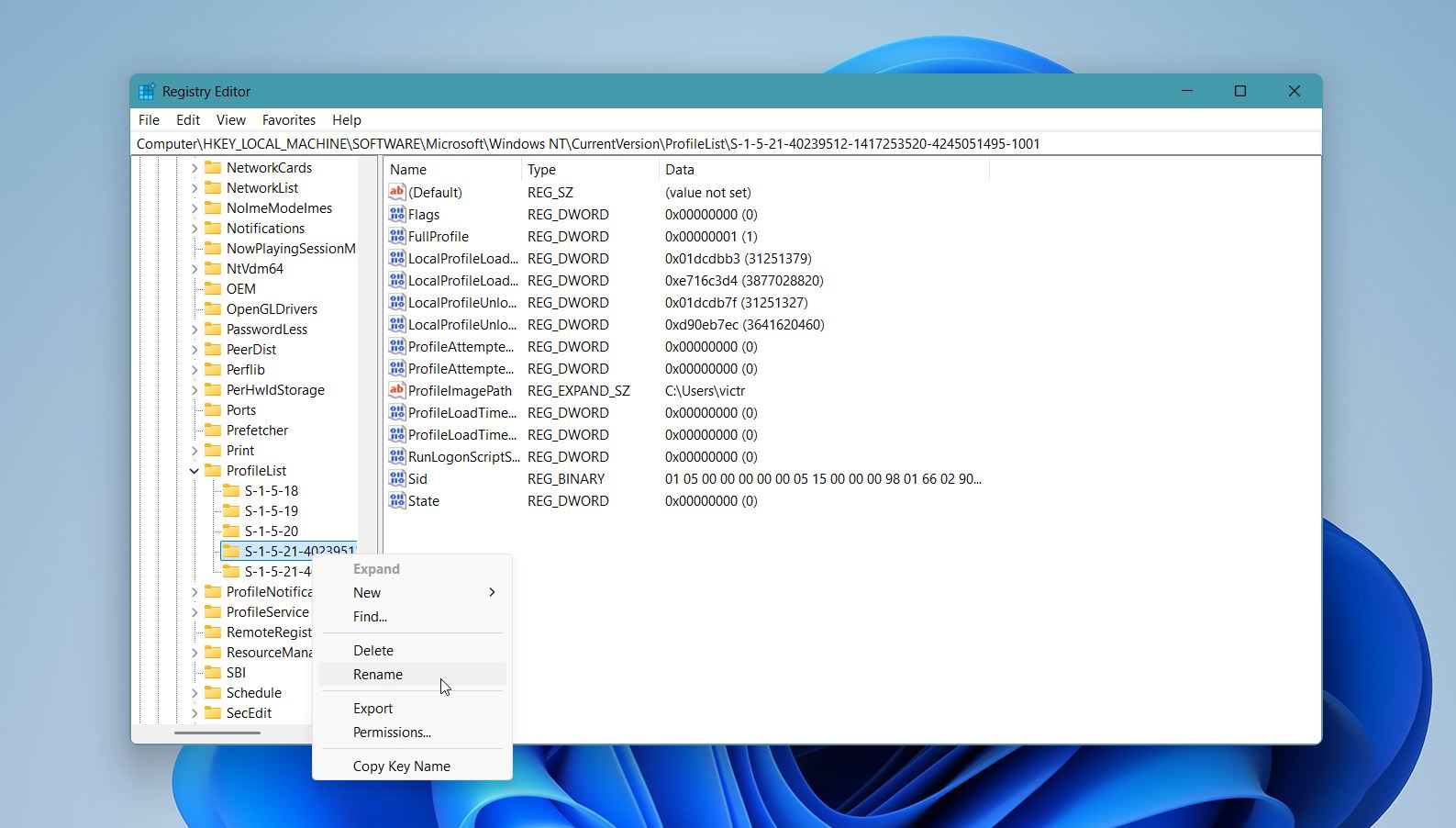
Task: Expand the NetworkCards key
Action: pos(195,168)
